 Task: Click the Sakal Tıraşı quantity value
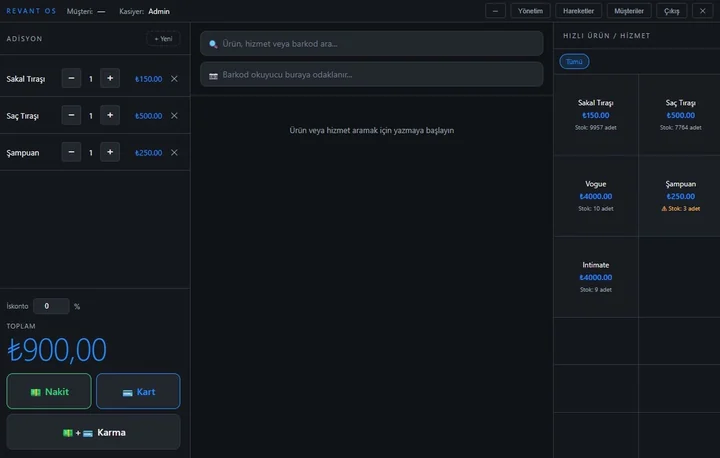click(90, 79)
